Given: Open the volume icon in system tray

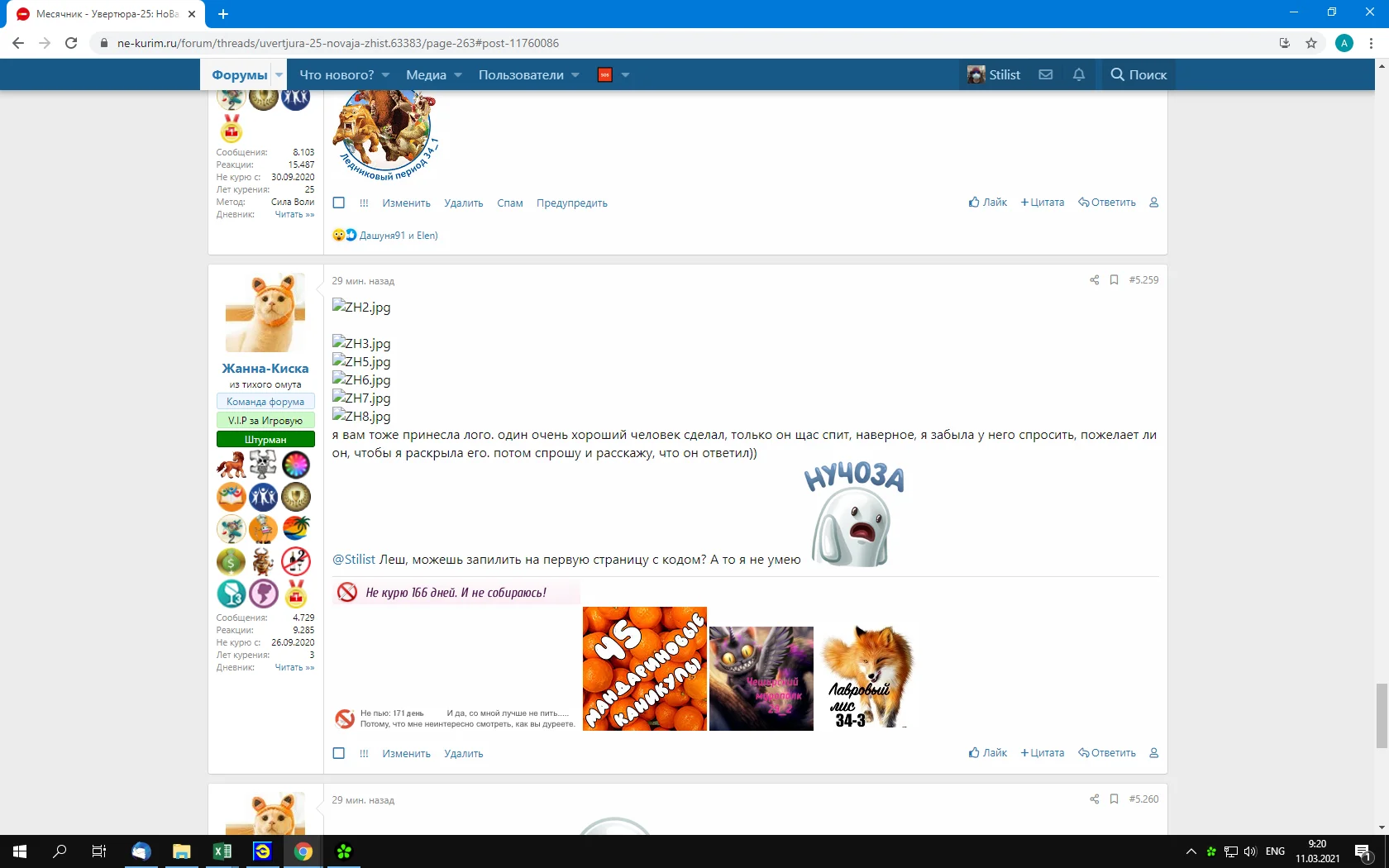Looking at the screenshot, I should pos(1250,851).
